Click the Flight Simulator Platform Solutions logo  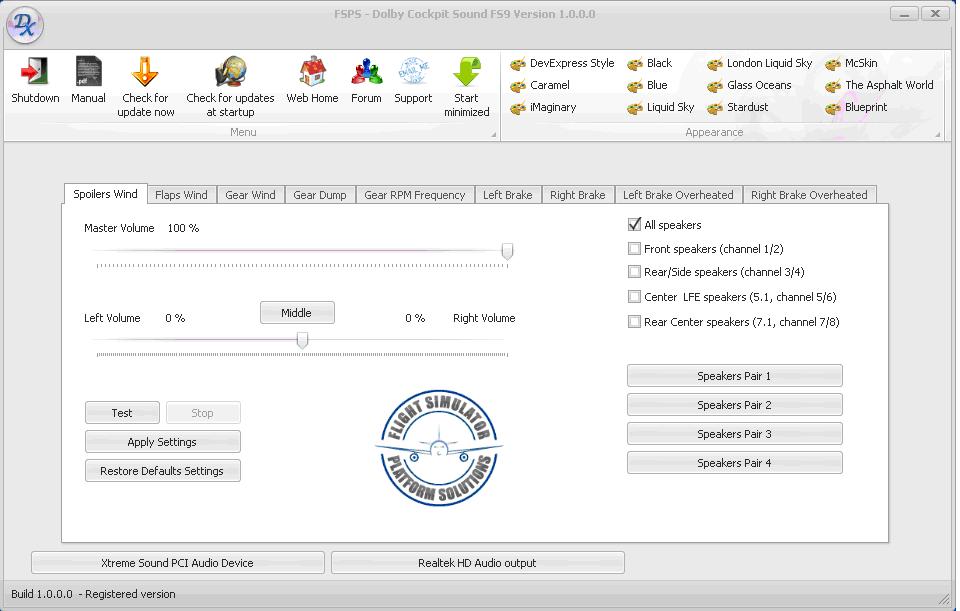pyautogui.click(x=439, y=448)
